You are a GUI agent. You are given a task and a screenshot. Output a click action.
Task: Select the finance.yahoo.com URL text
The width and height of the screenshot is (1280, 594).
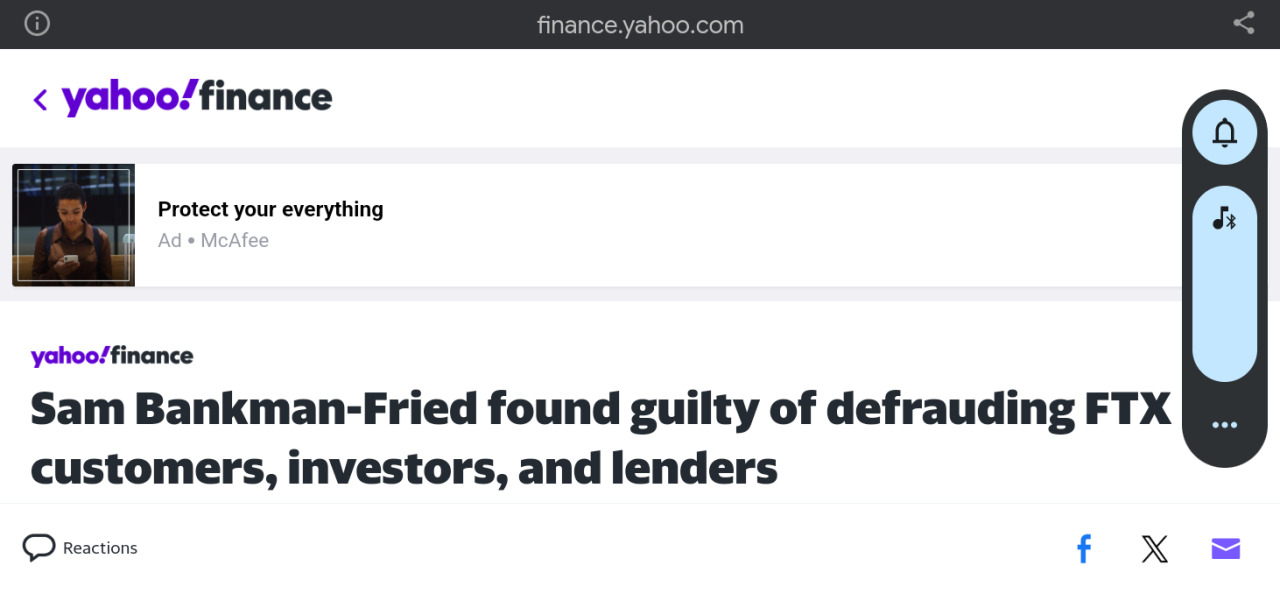pyautogui.click(x=640, y=25)
